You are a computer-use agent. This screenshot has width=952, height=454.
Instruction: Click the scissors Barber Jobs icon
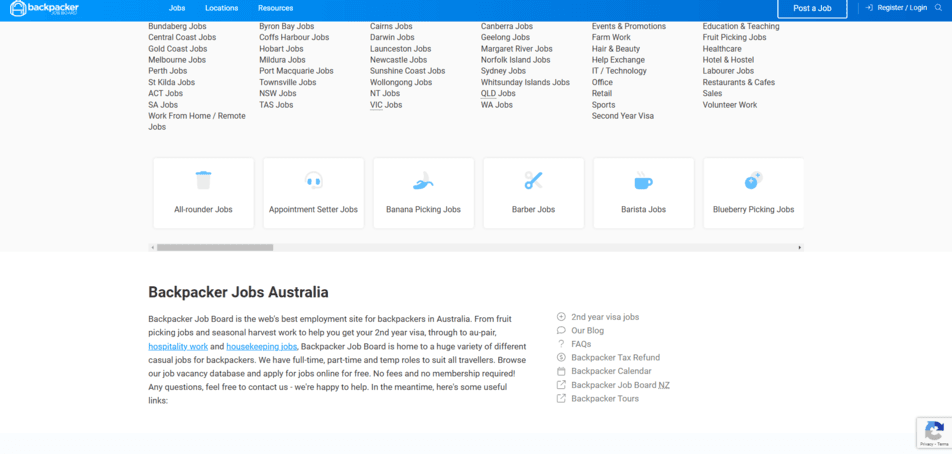(533, 180)
